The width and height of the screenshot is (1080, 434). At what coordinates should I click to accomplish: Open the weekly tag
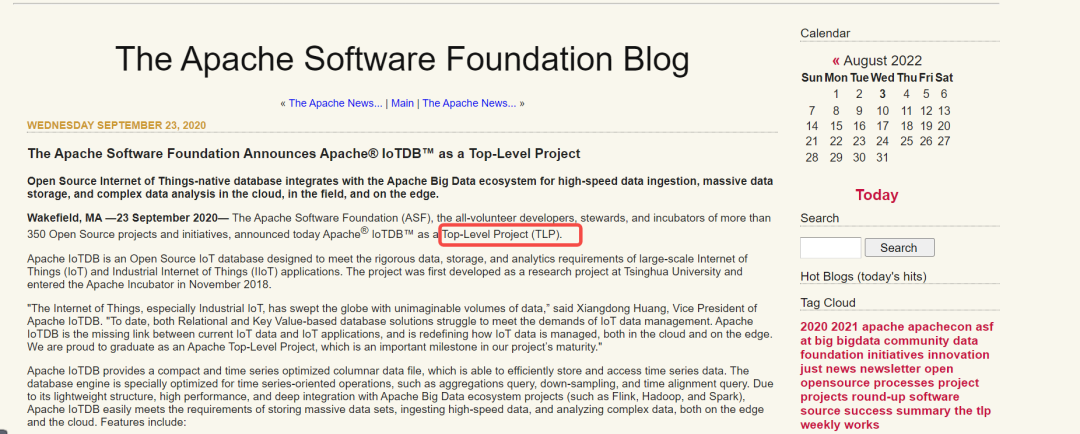821,425
